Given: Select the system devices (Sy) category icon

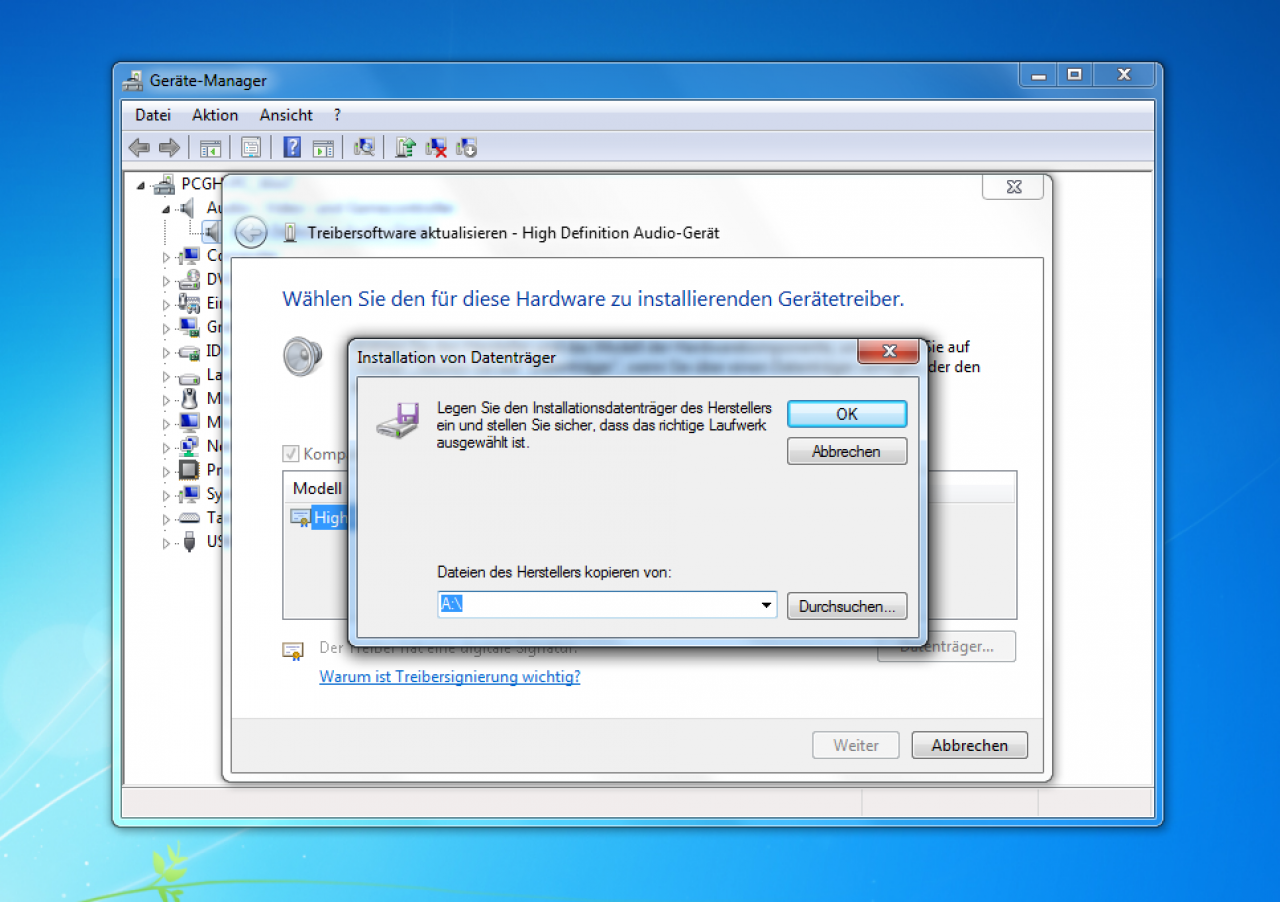Looking at the screenshot, I should tap(189, 494).
